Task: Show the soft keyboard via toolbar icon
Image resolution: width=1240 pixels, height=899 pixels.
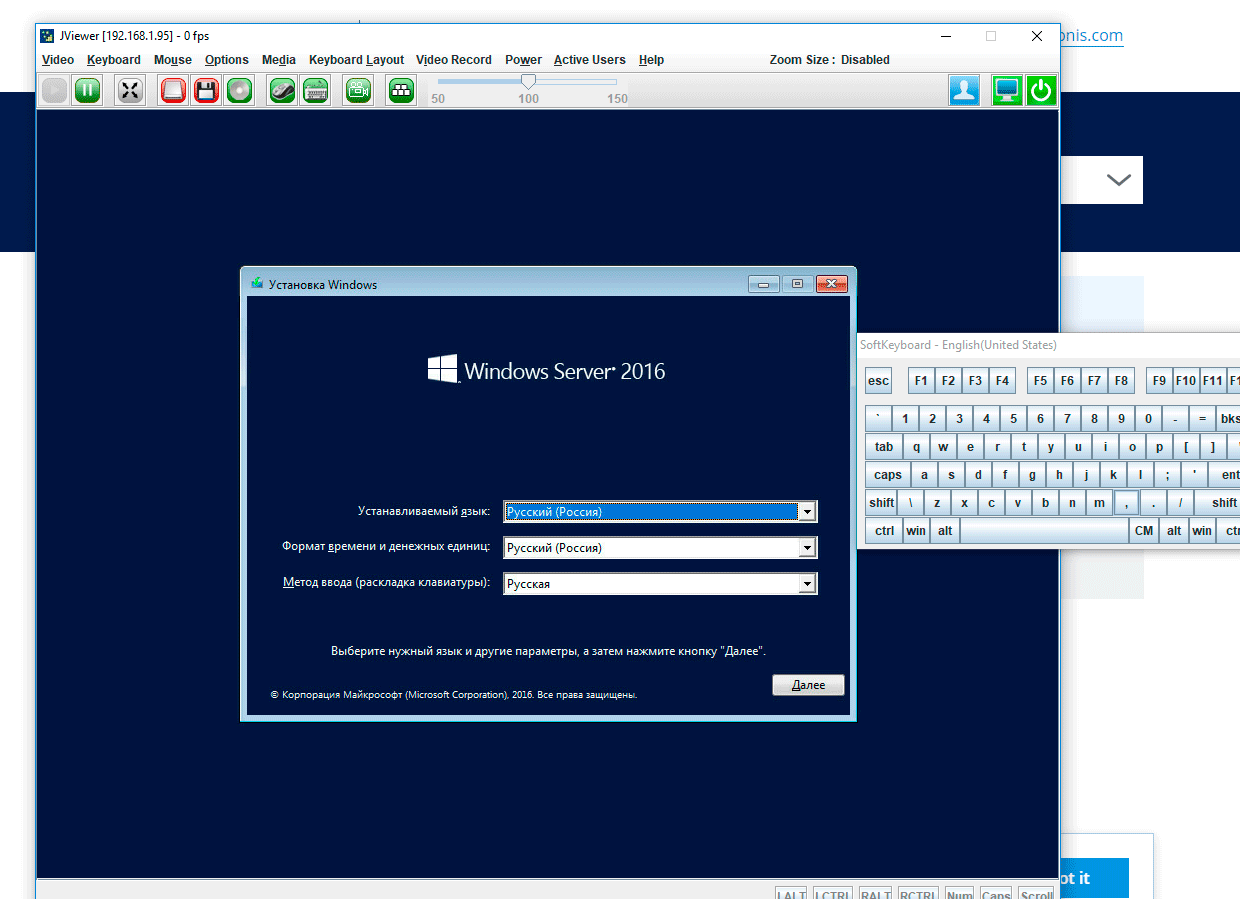Action: (315, 90)
